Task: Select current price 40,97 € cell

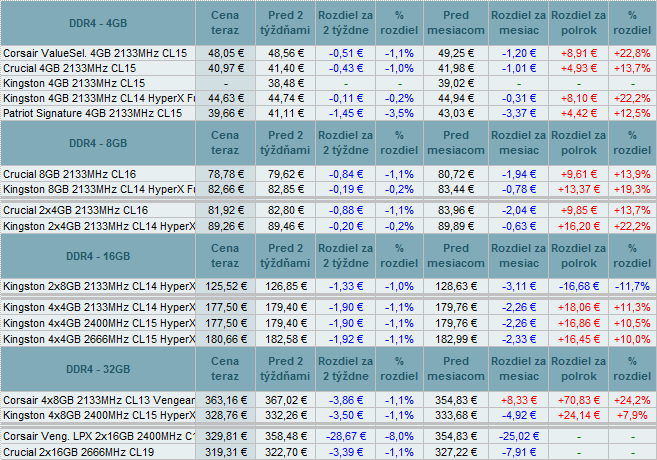Action: [x=226, y=68]
